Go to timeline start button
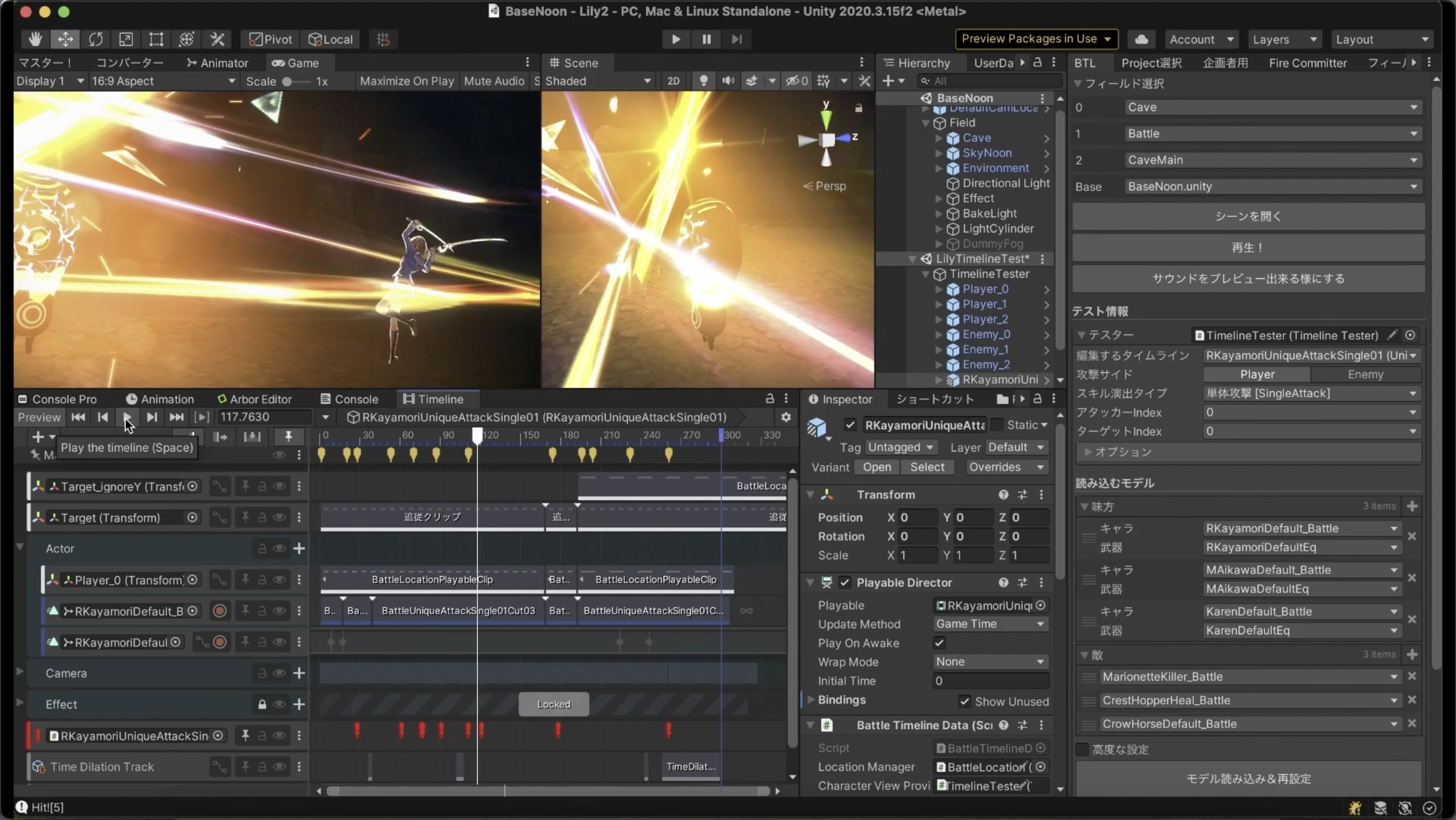The image size is (1456, 820). click(x=78, y=417)
